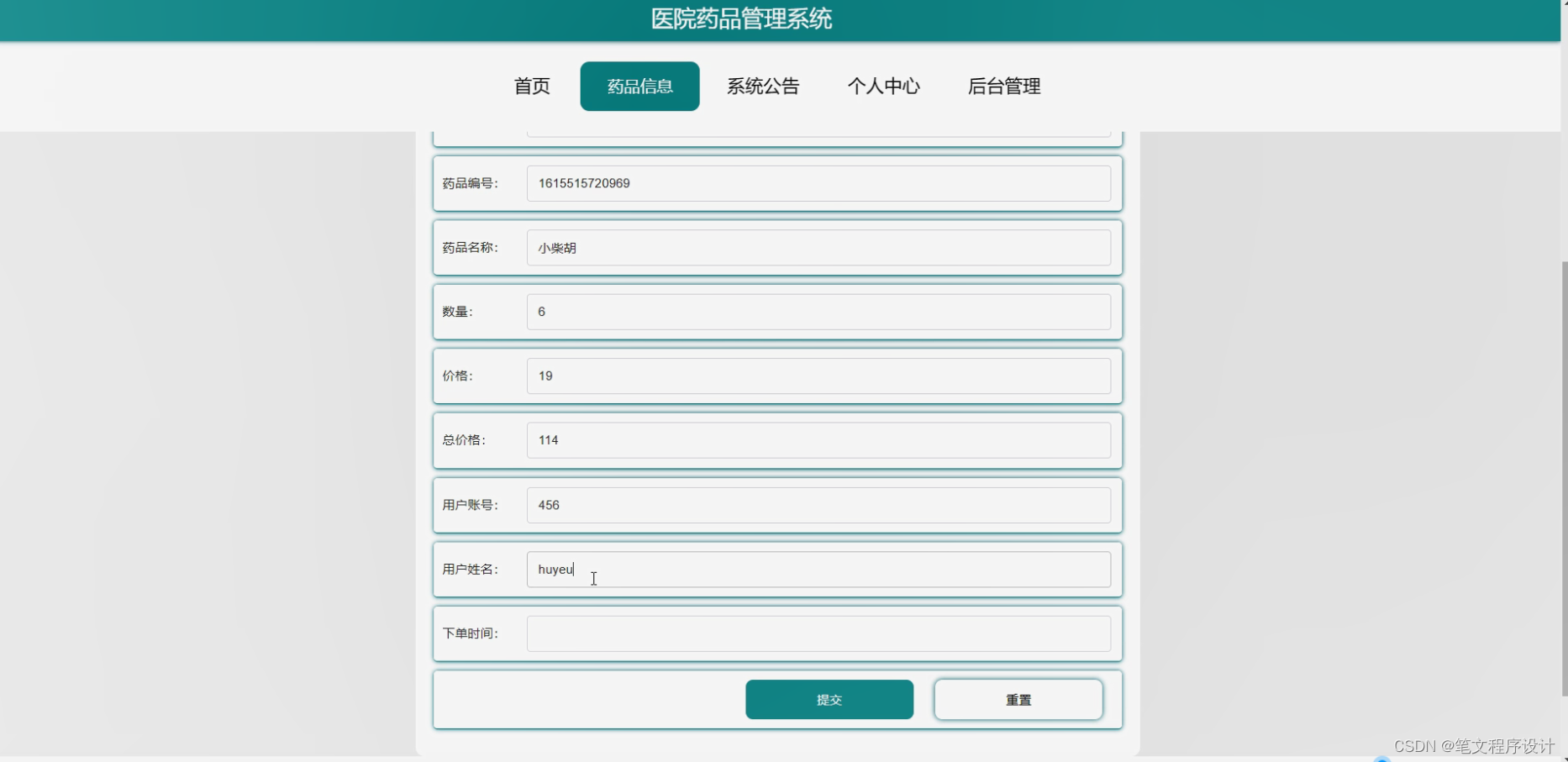Click the blue circle icon bottom right
Screen dimensions: 1568x762
1381,757
